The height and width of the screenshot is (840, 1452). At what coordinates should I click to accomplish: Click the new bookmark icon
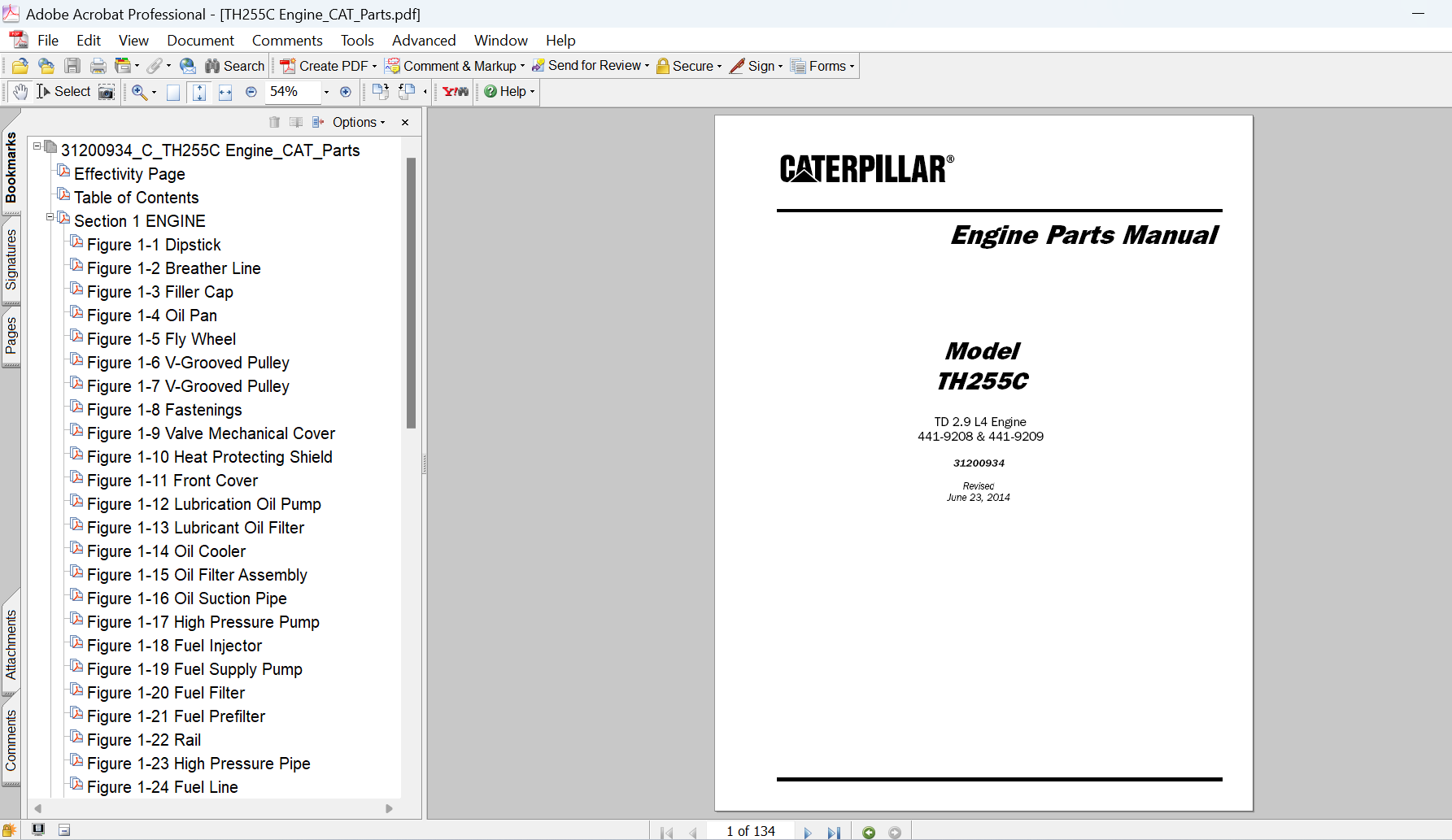click(296, 122)
